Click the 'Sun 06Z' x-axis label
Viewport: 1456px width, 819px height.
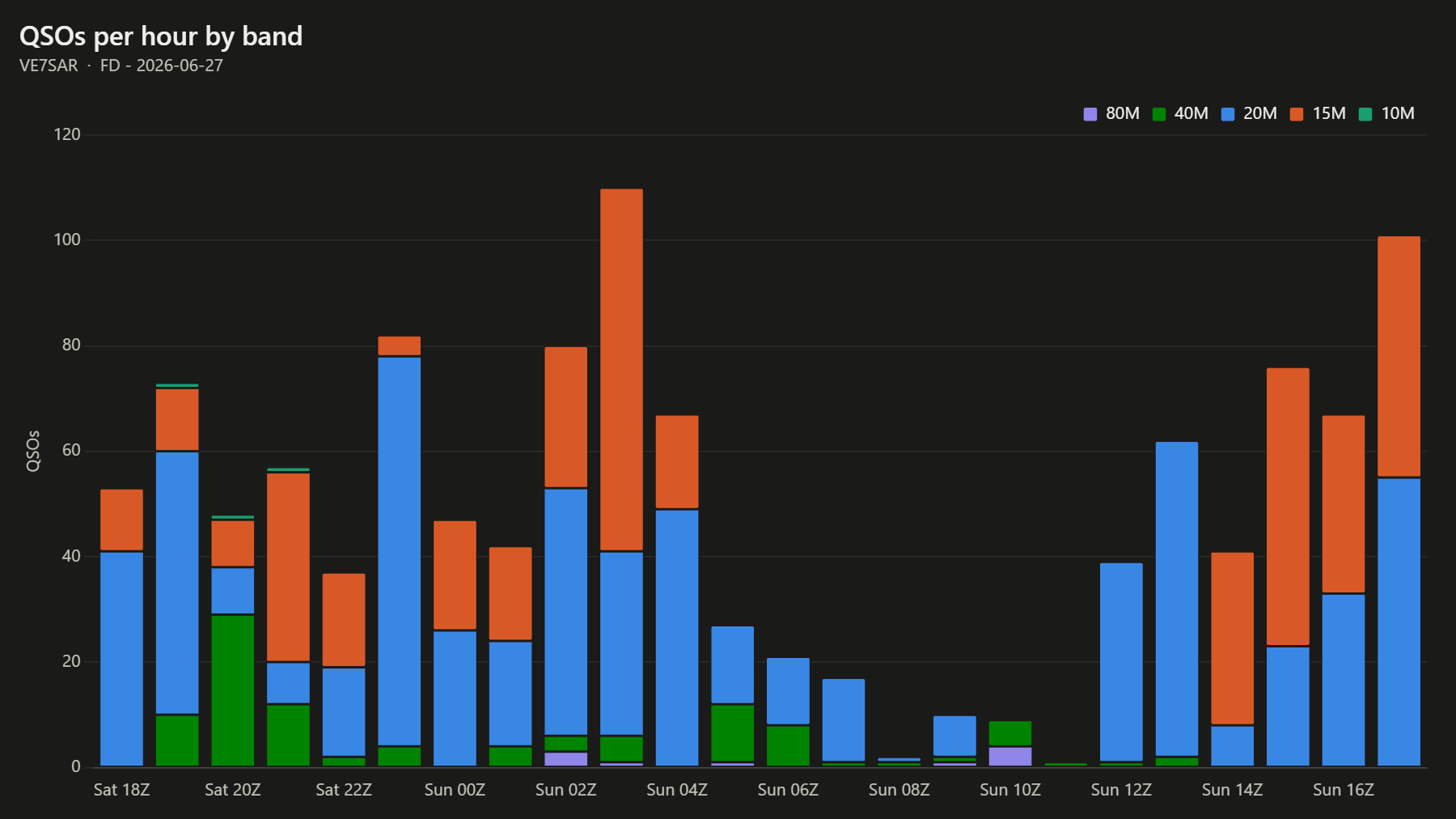tap(788, 790)
